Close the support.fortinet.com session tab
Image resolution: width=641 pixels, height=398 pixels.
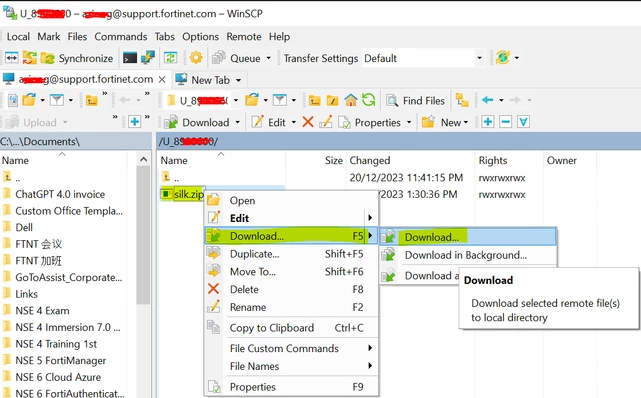coord(162,79)
